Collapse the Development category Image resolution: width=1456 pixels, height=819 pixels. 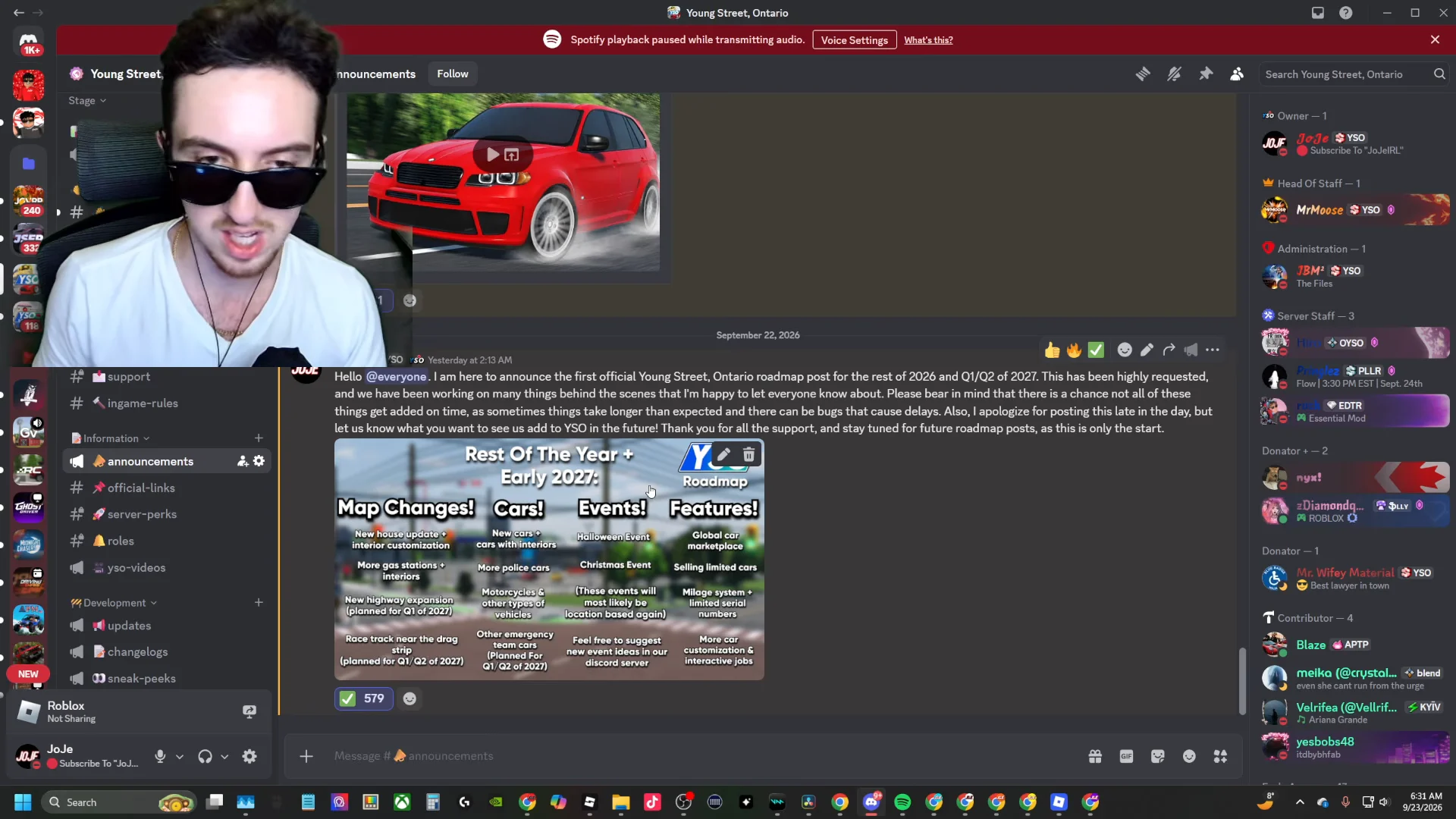pos(114,603)
